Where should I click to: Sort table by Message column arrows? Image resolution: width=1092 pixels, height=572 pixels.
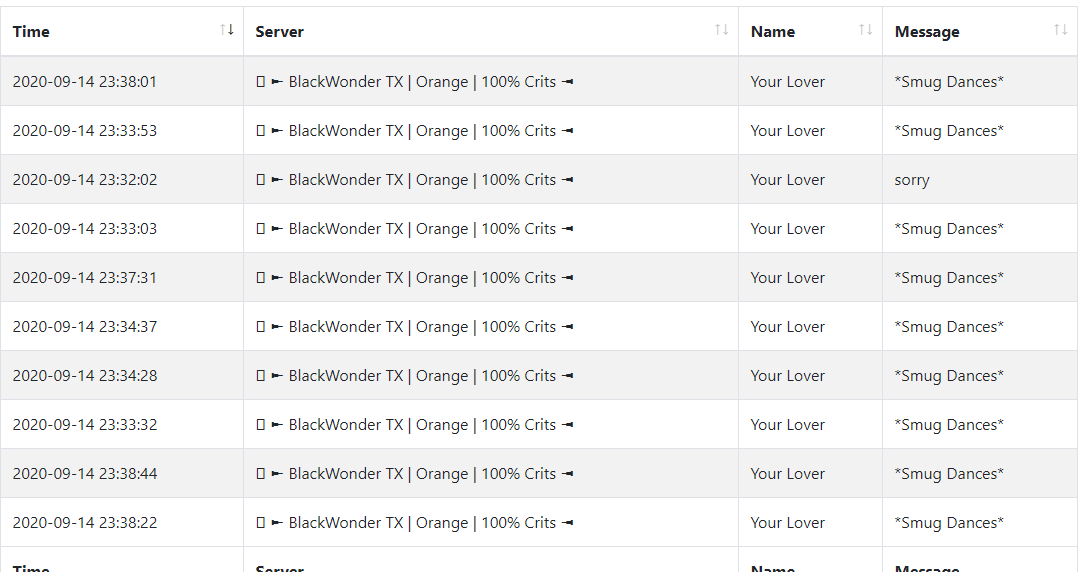[x=1061, y=30]
